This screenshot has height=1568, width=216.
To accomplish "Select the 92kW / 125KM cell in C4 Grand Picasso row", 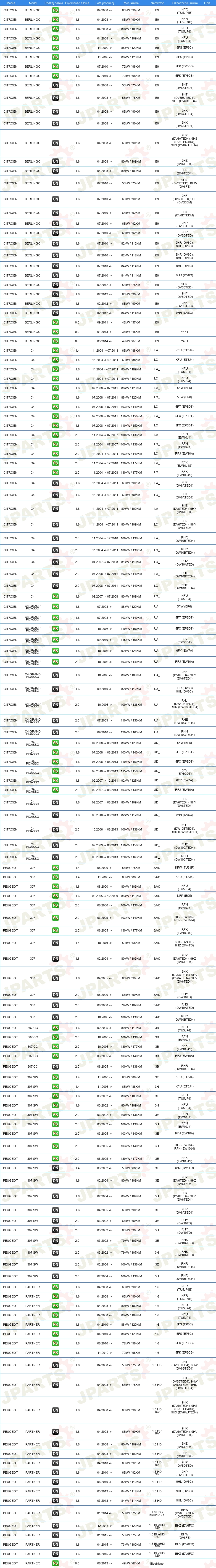I will tap(131, 651).
